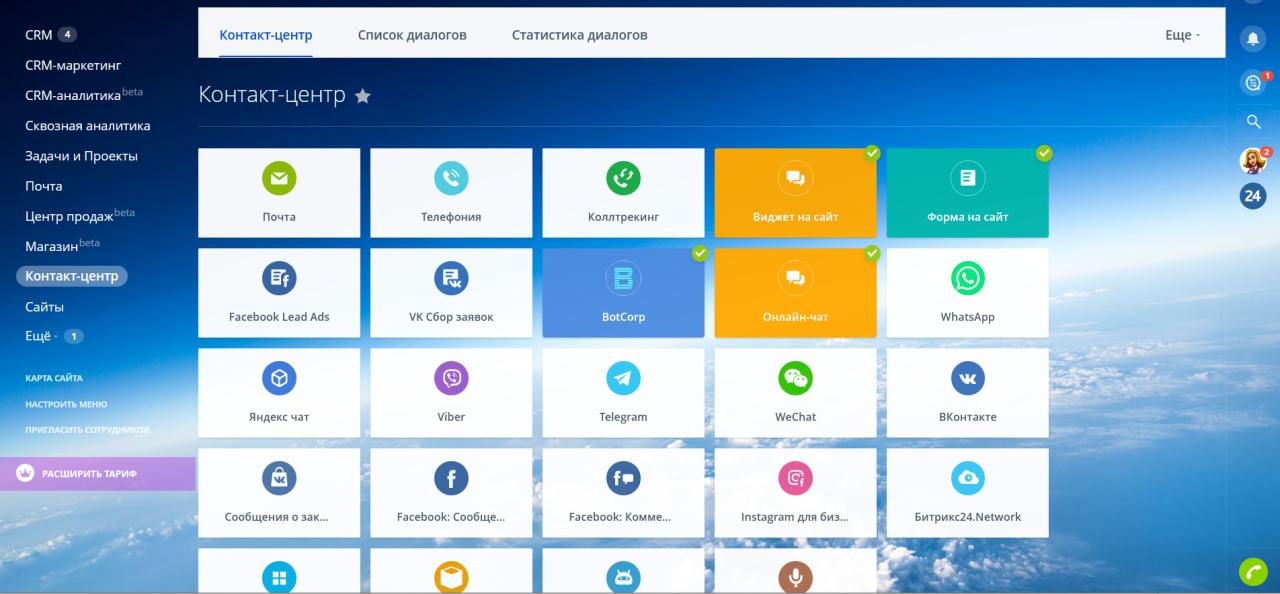Viewport: 1280px width, 594px height.
Task: Click the checkmark on Виджет на сайт tile
Action: click(872, 153)
